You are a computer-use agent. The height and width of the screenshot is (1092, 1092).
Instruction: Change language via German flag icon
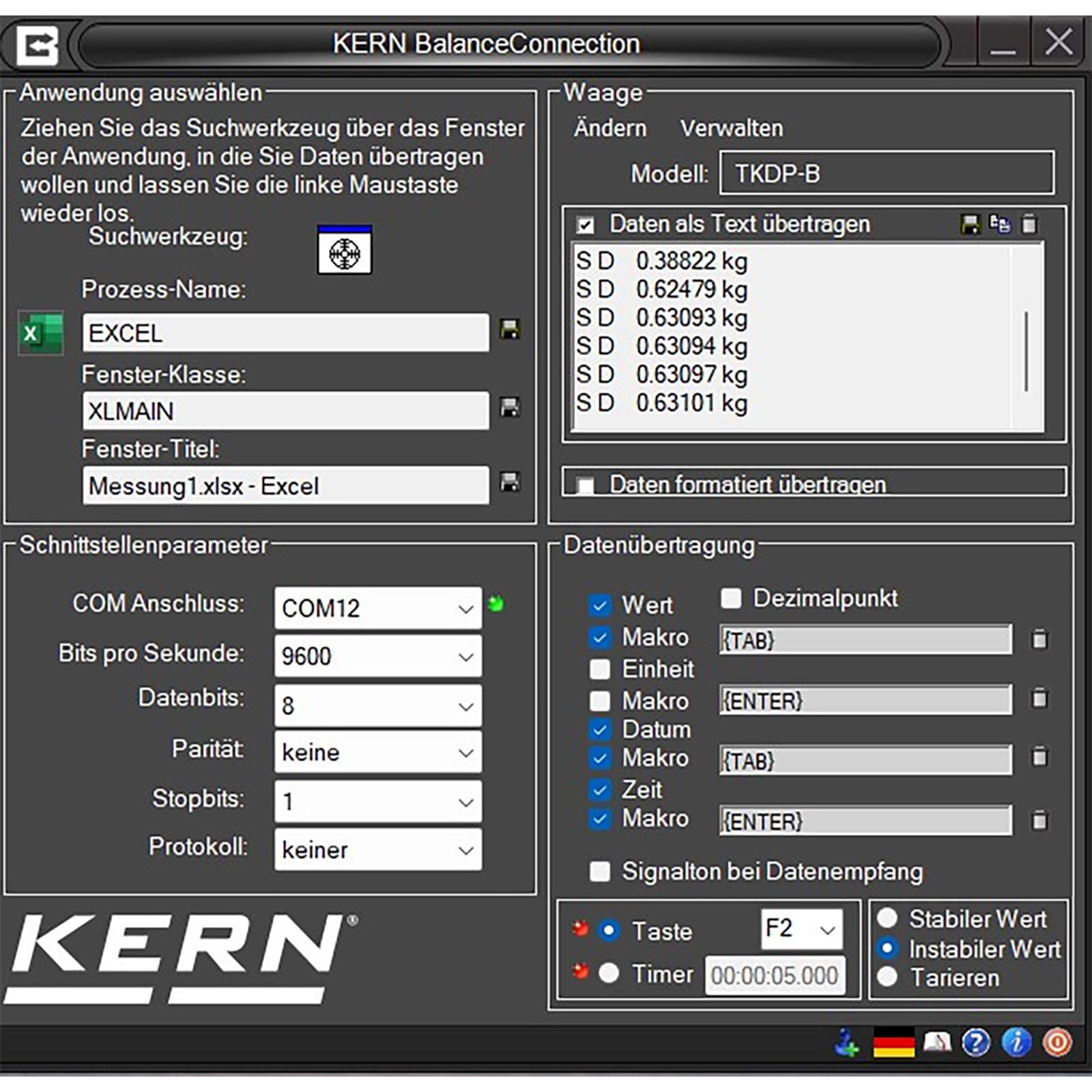[894, 1043]
